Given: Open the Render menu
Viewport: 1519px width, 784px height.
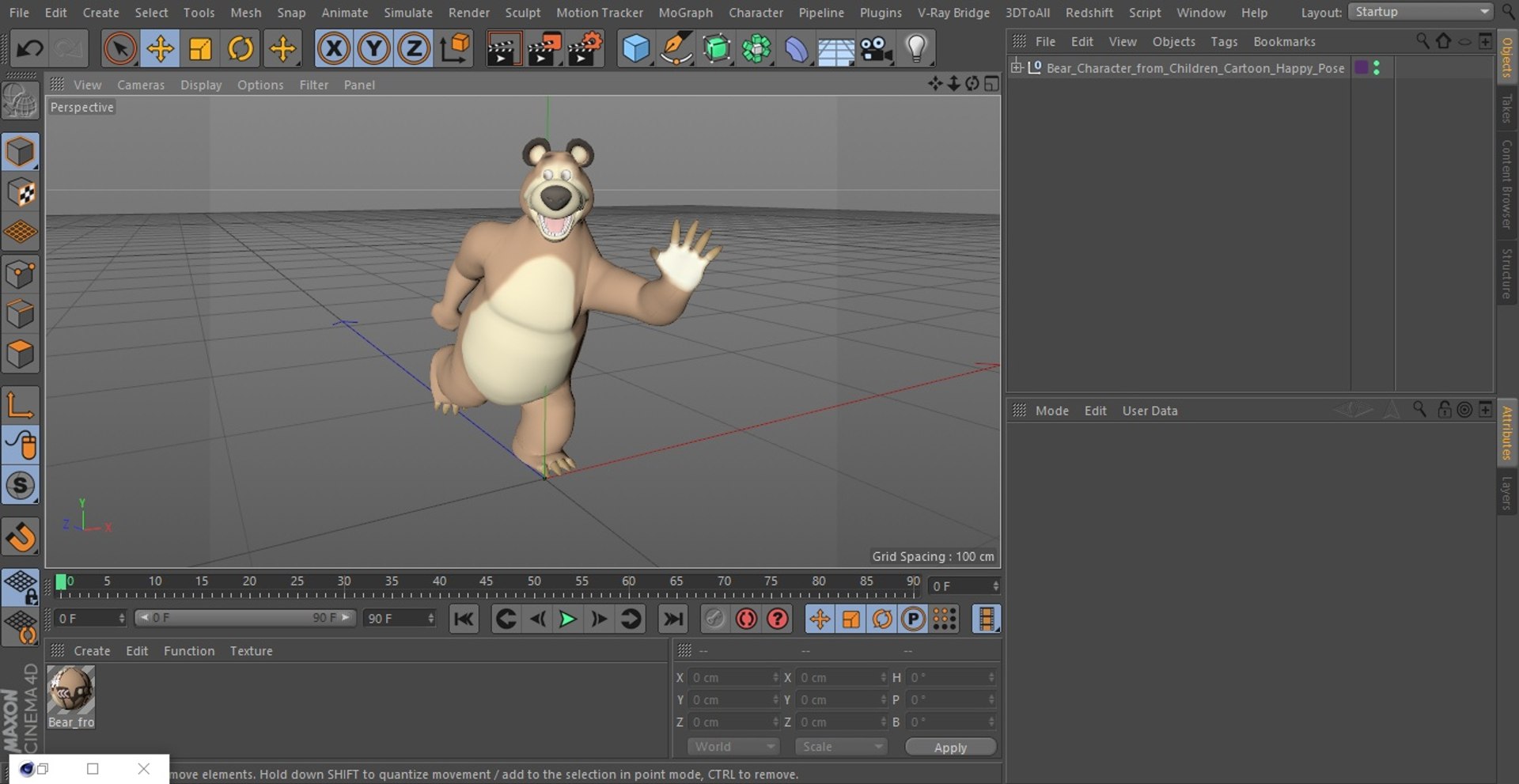Looking at the screenshot, I should coord(468,13).
